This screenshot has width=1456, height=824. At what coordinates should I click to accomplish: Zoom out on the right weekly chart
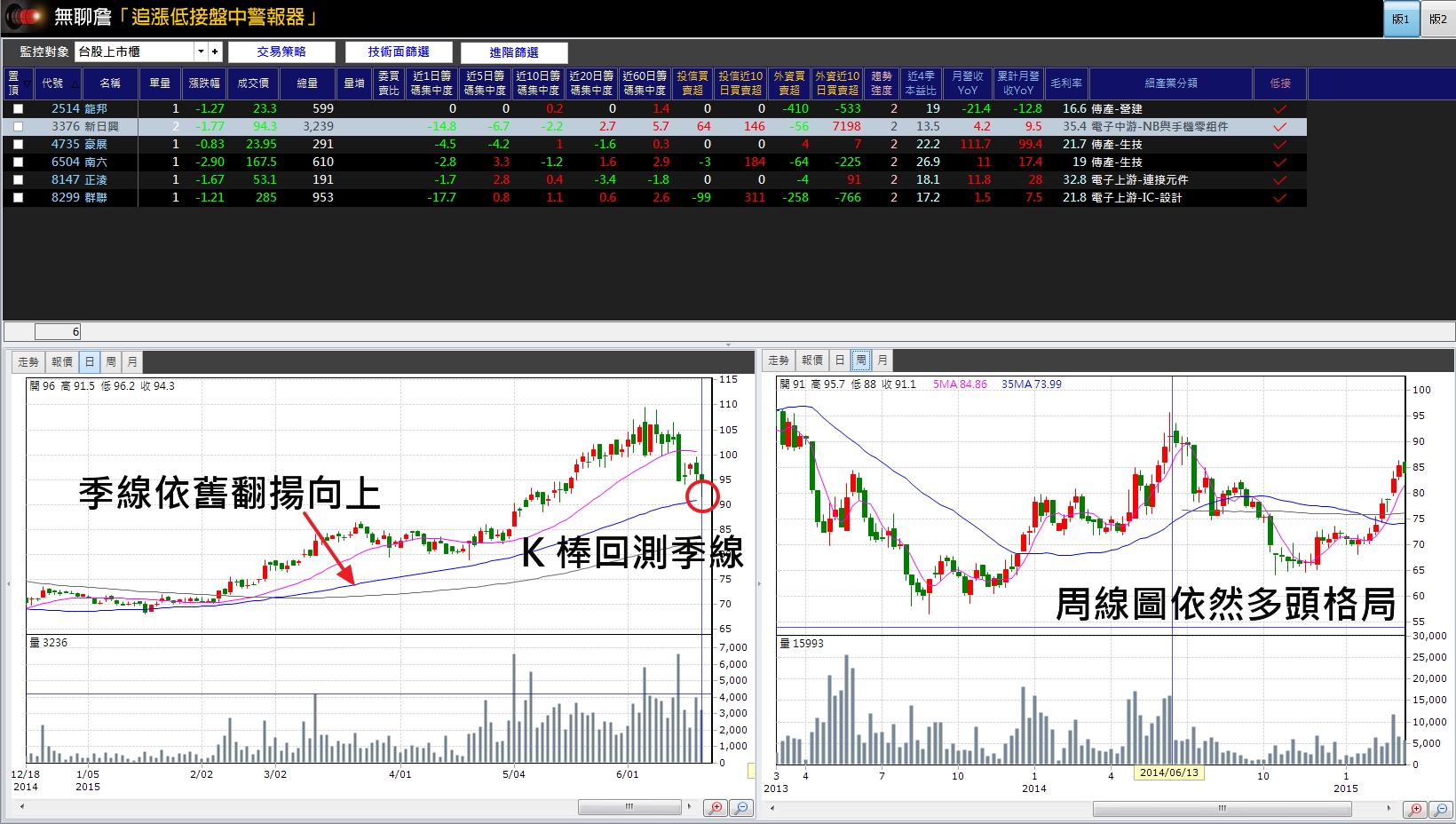(1440, 810)
